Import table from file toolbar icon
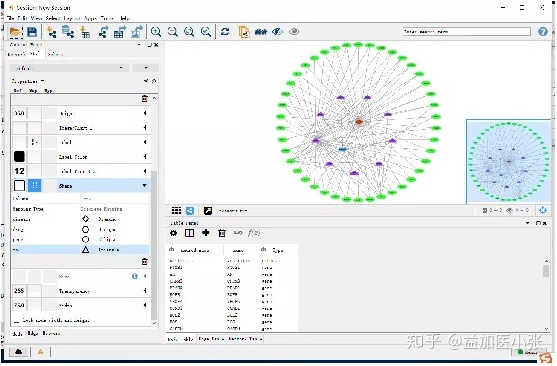The image size is (557, 366). click(x=85, y=32)
